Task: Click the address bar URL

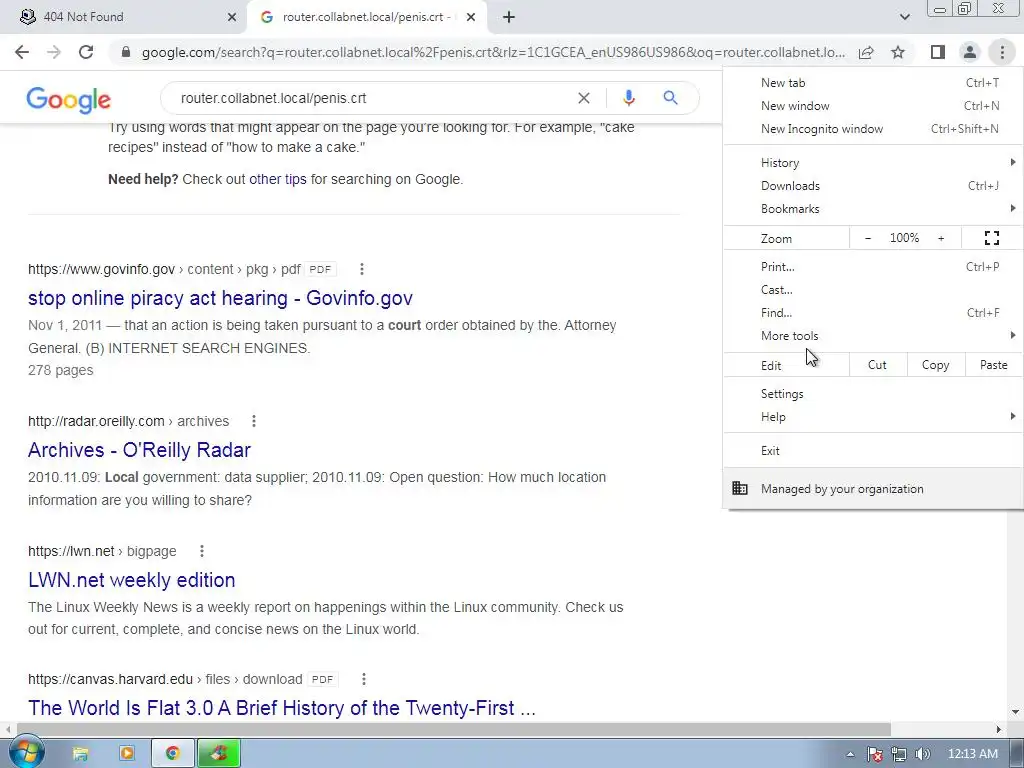Action: click(x=493, y=52)
